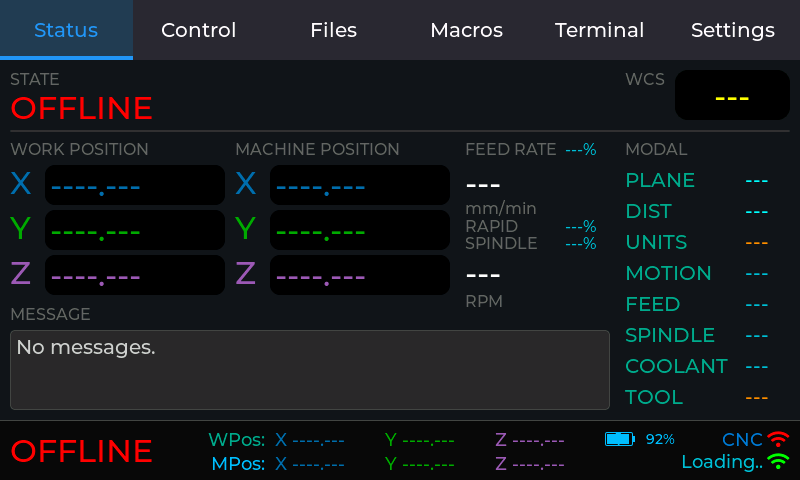Image resolution: width=800 pixels, height=480 pixels.
Task: Click the message box reading 'No messages.'
Action: click(x=310, y=370)
